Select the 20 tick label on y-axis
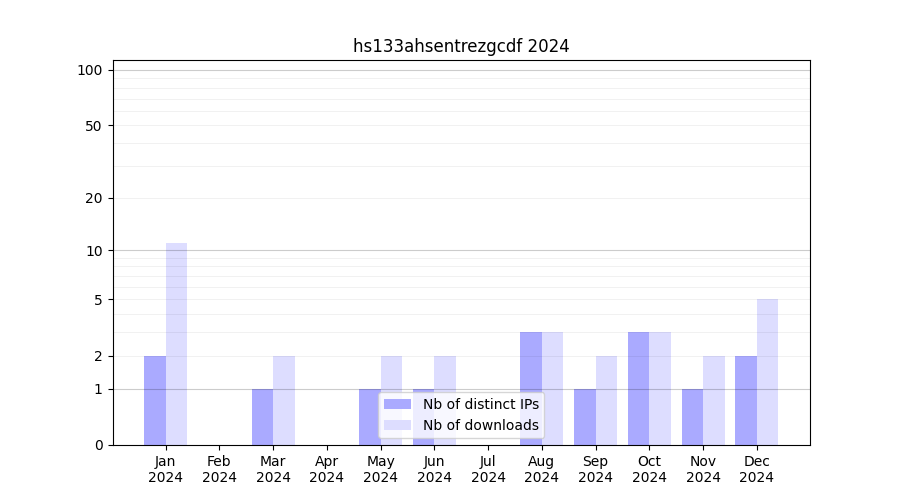The image size is (900, 500). click(x=94, y=198)
